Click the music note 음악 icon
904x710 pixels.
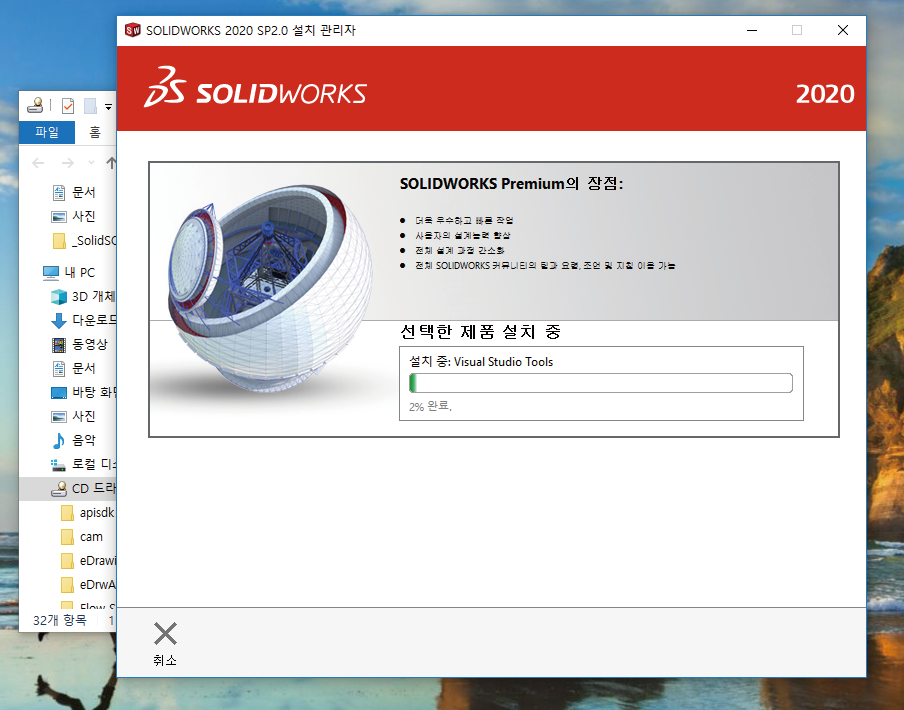[x=59, y=441]
